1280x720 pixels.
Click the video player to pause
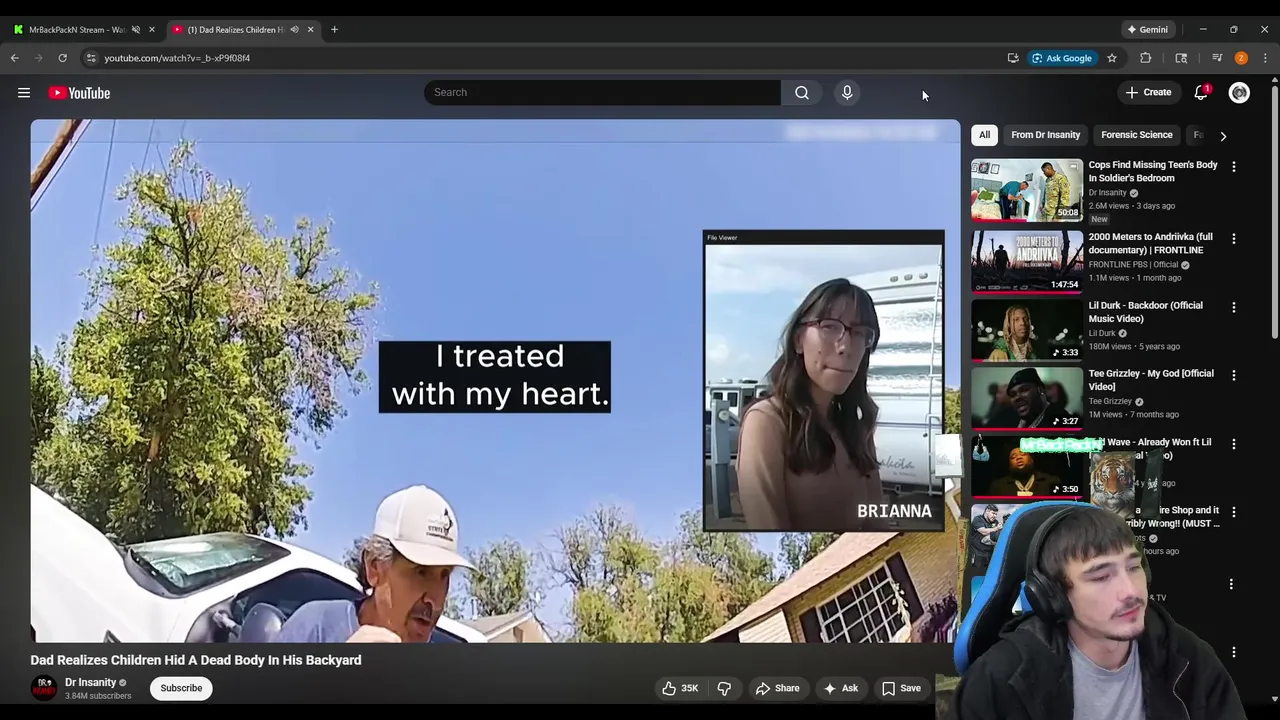click(x=495, y=380)
